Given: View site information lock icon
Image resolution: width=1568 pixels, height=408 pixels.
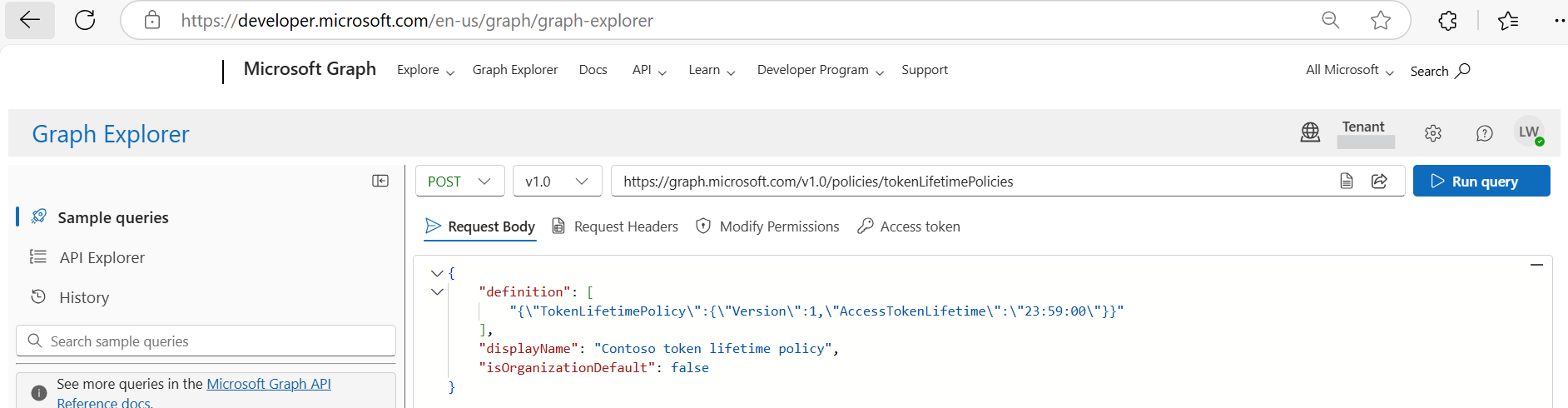Looking at the screenshot, I should 152,20.
